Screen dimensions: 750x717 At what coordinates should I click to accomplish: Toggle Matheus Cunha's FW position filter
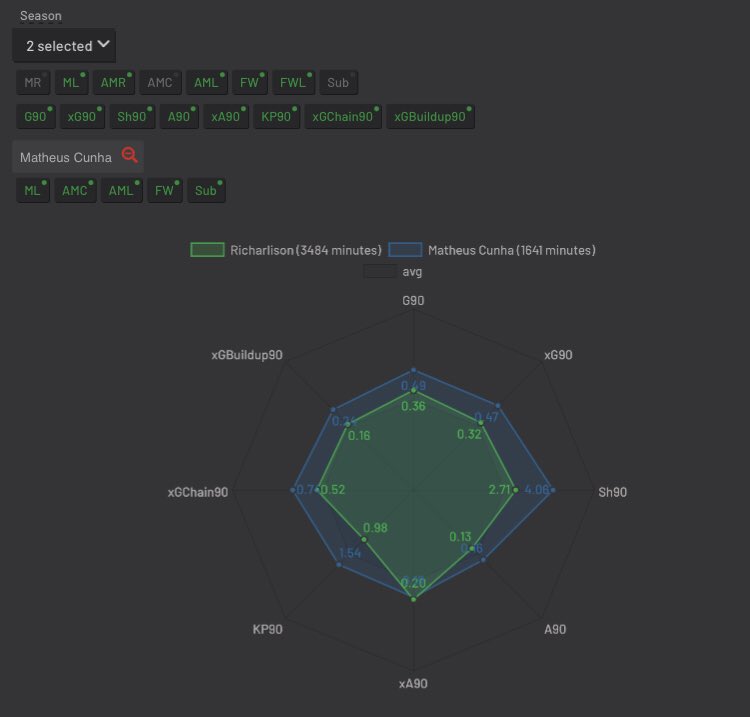165,190
